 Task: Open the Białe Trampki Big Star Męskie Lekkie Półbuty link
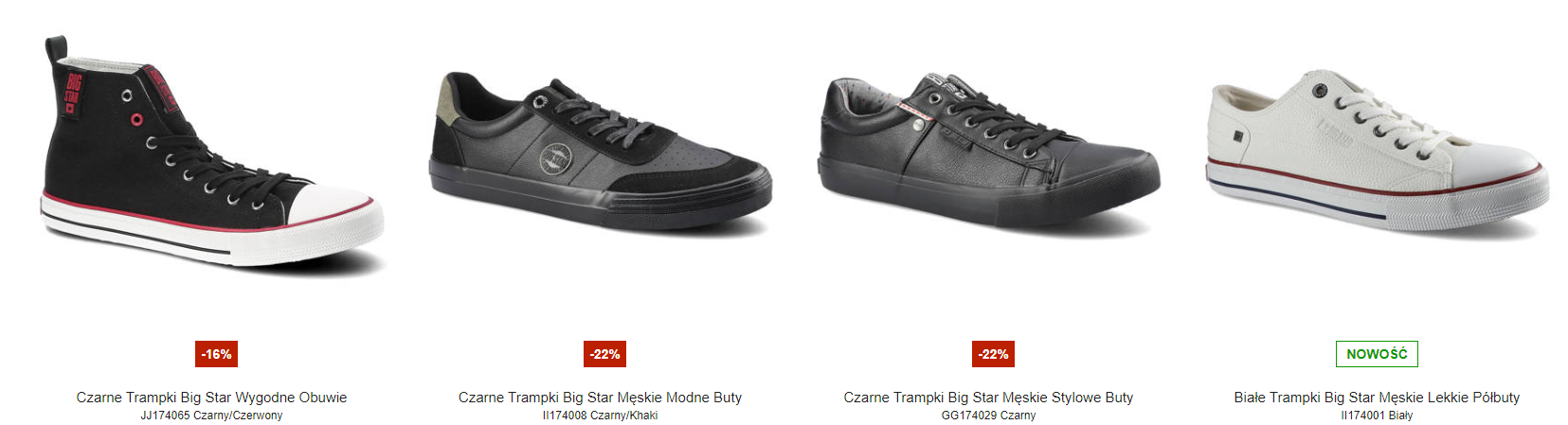(1377, 398)
